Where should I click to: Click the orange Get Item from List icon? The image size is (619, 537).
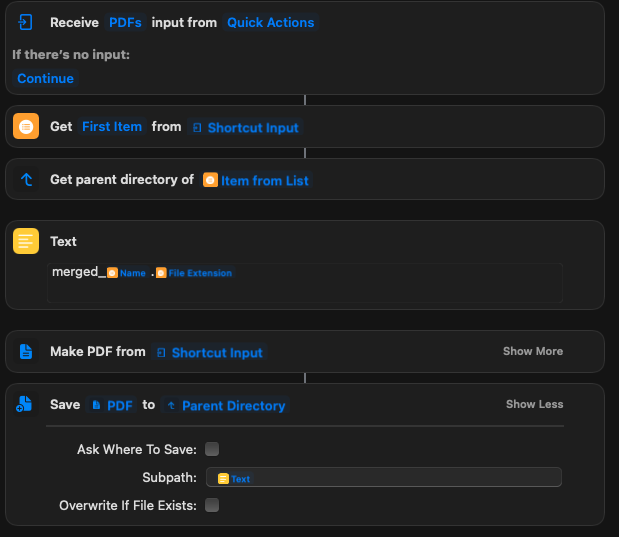click(26, 127)
